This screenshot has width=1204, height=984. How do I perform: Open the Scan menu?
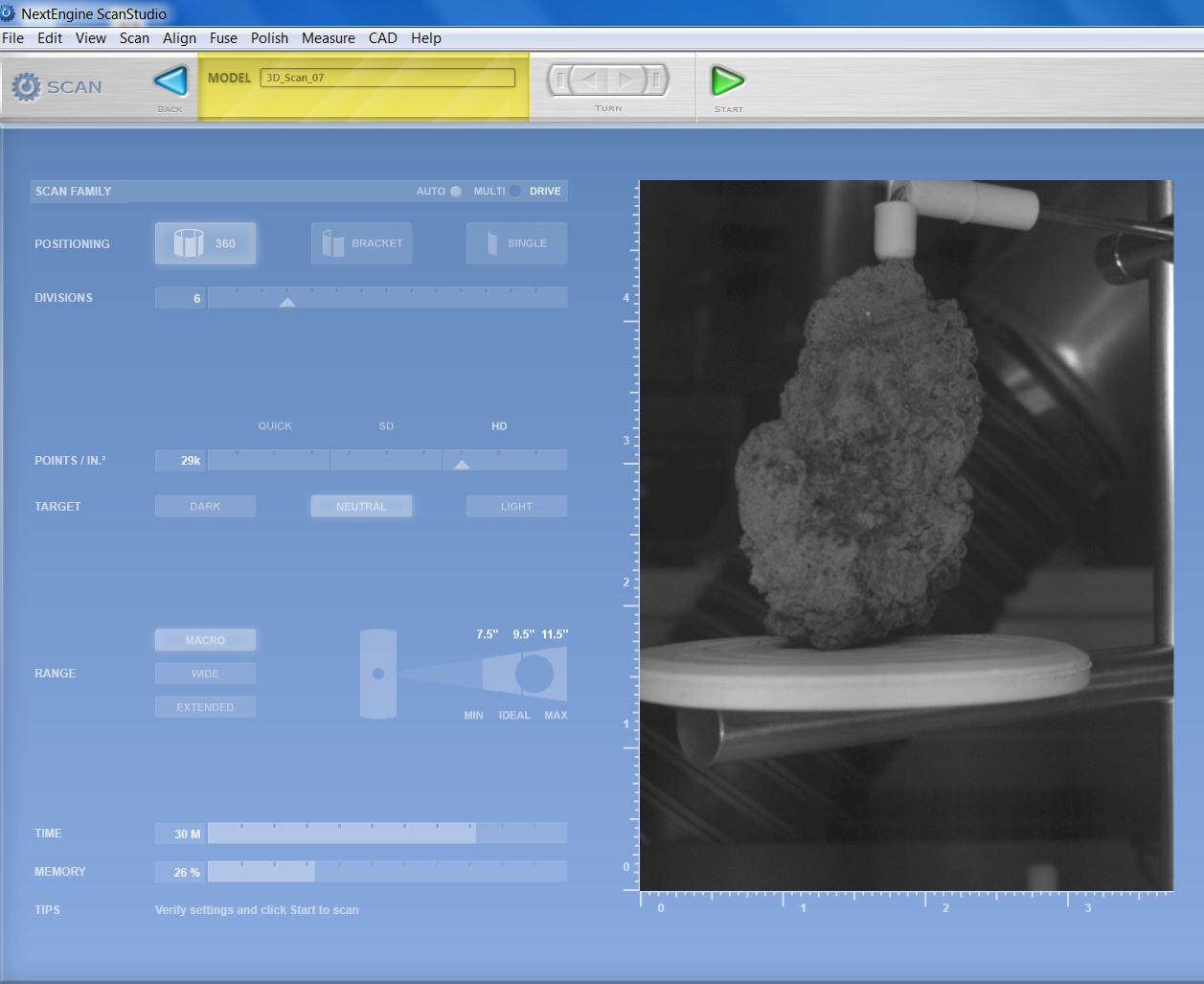[134, 38]
